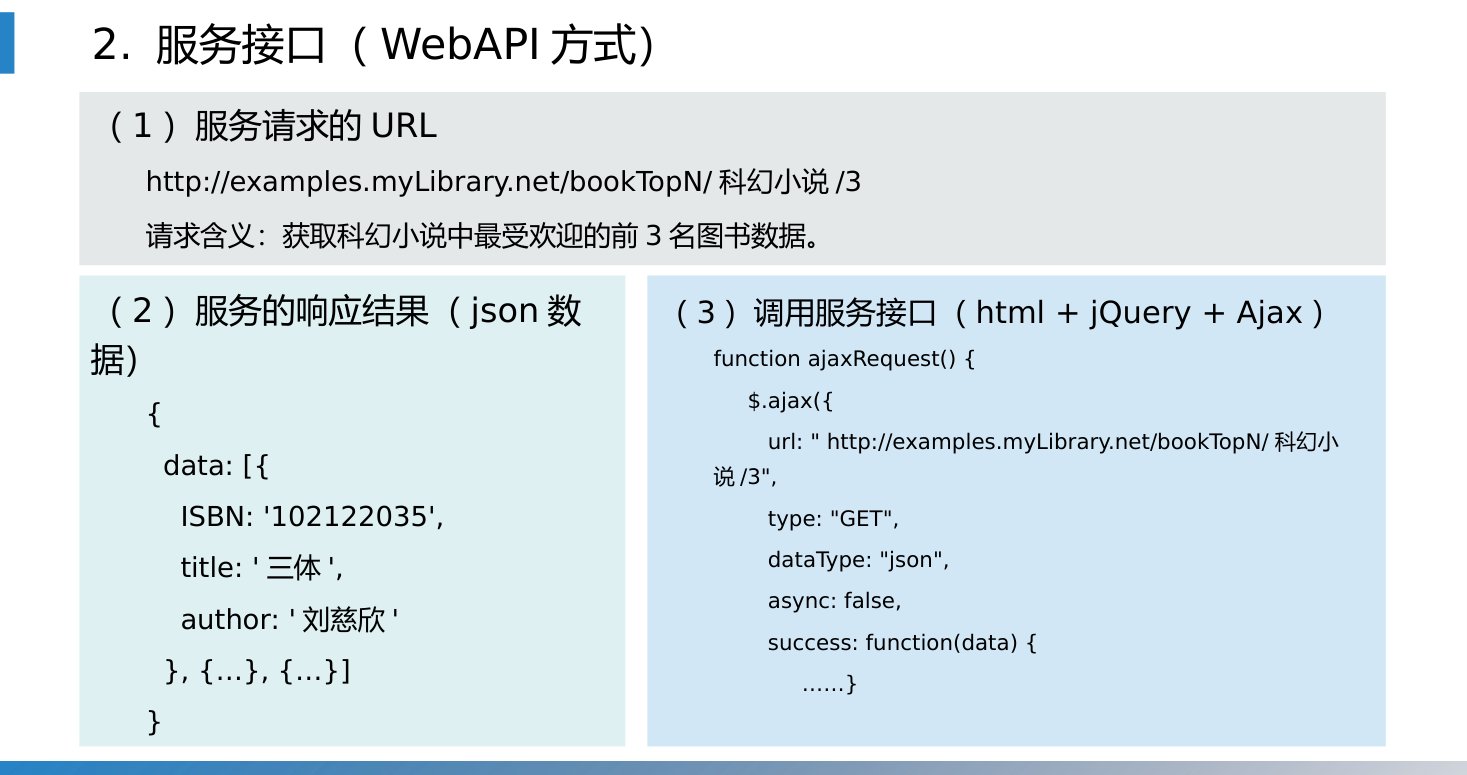The width and height of the screenshot is (1467, 775).
Task: Click the 'type: "GET",' line
Action: [x=833, y=519]
